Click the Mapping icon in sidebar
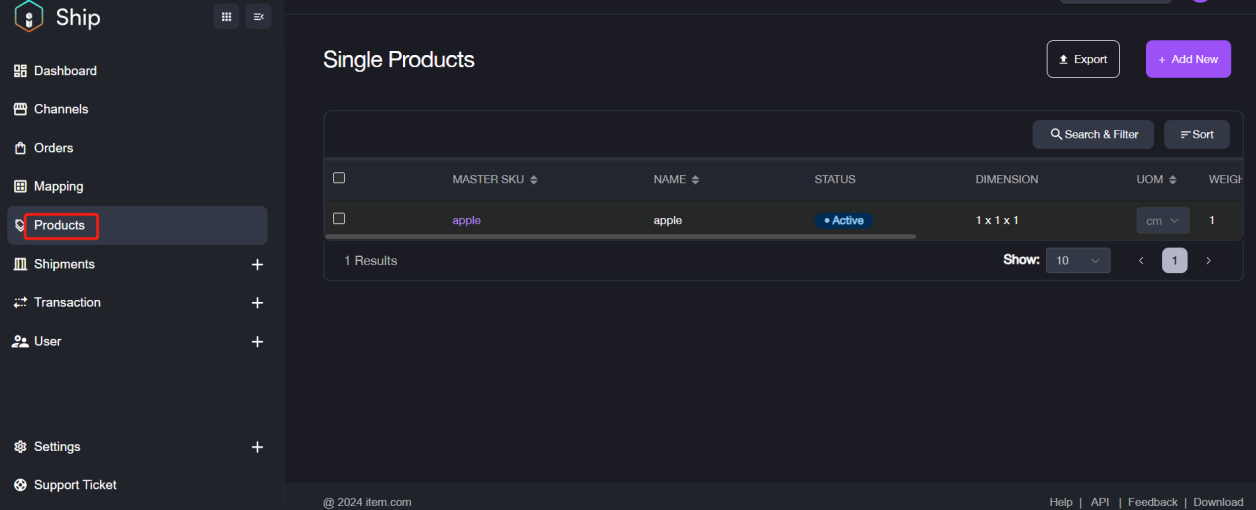 click(x=20, y=186)
